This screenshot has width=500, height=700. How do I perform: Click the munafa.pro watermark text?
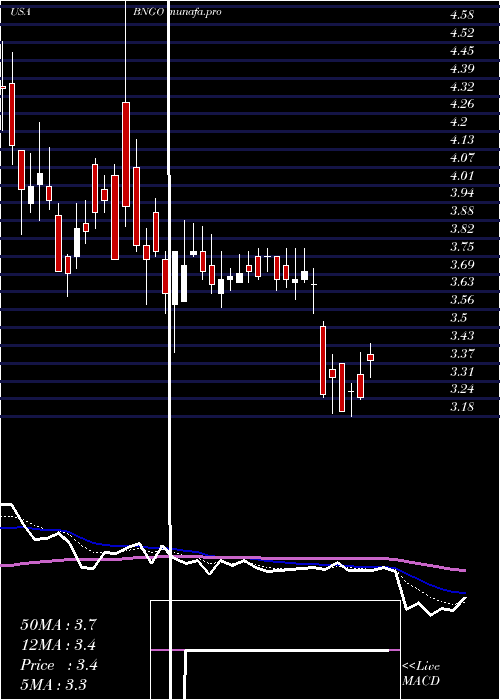pos(195,12)
